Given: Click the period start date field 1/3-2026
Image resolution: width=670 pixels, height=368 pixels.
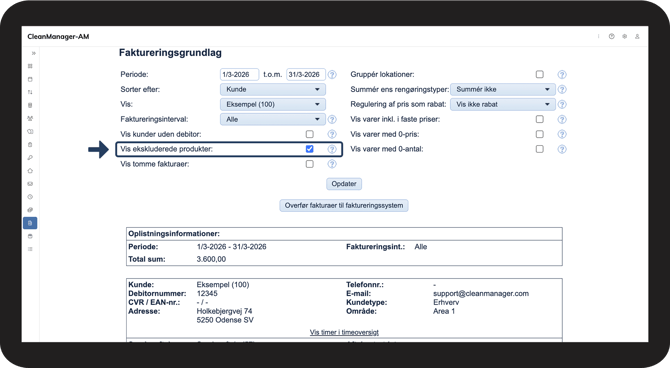Looking at the screenshot, I should coord(239,74).
